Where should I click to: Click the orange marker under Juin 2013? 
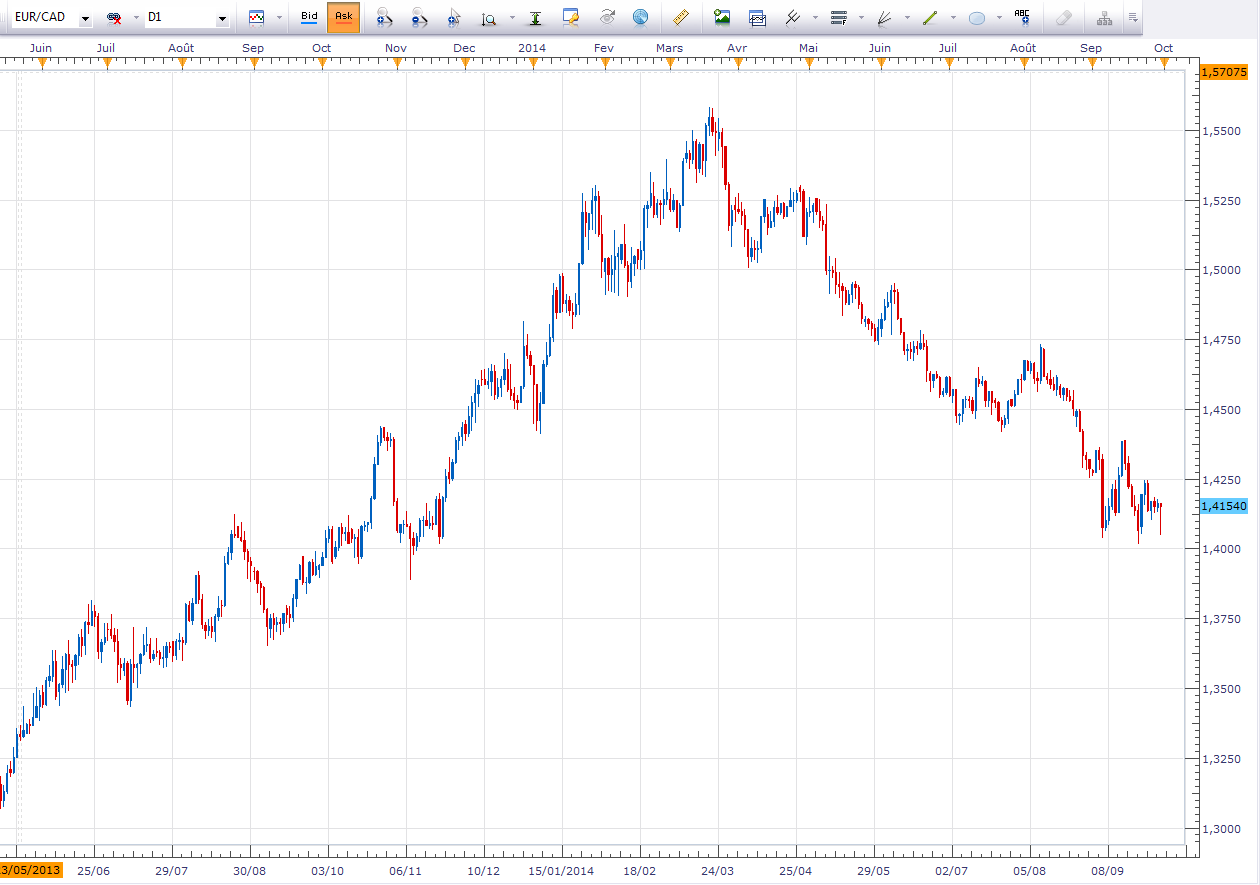42,63
